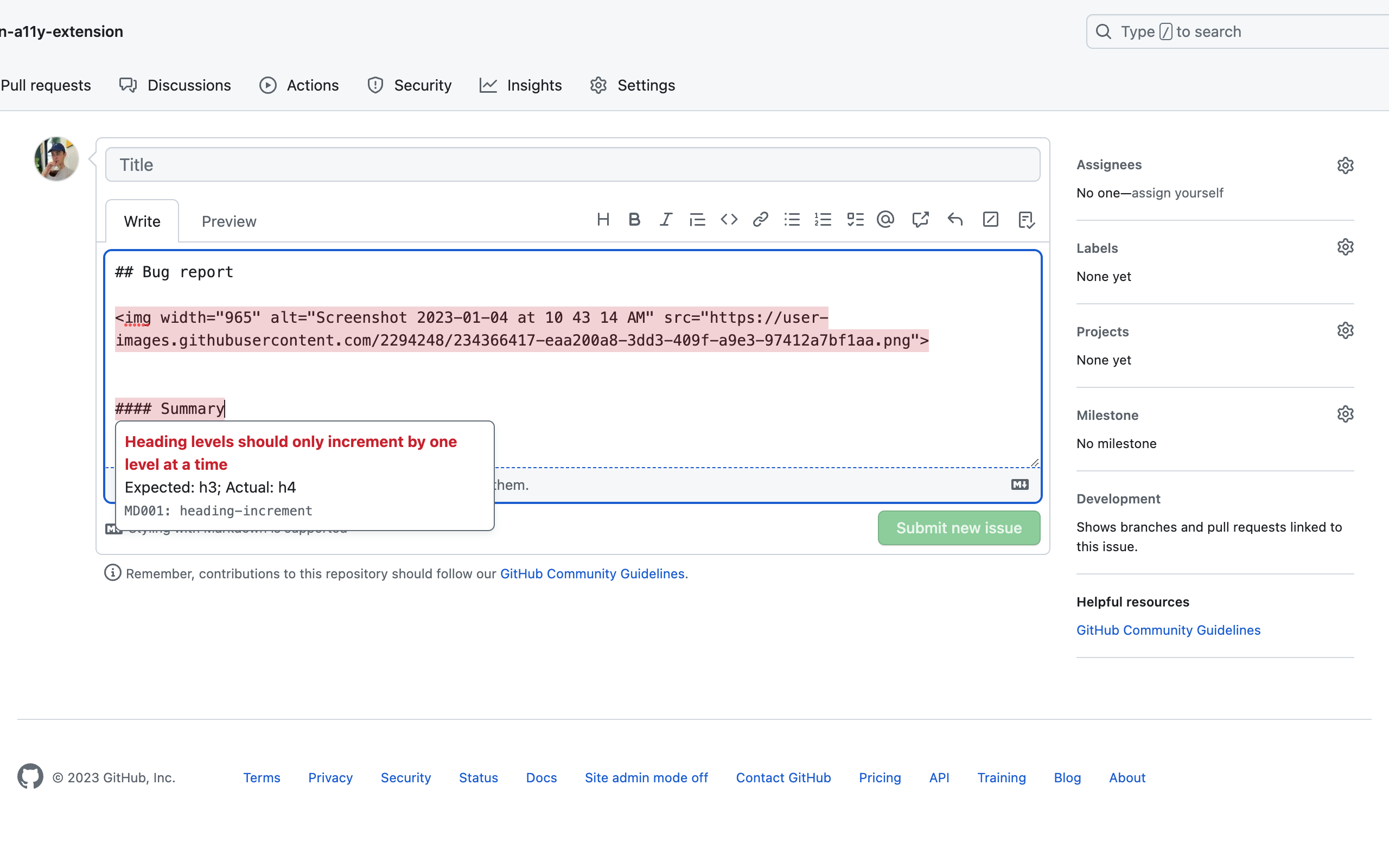Click the Site admin mode off link
Screen dimensions: 1389x868
pos(646,777)
